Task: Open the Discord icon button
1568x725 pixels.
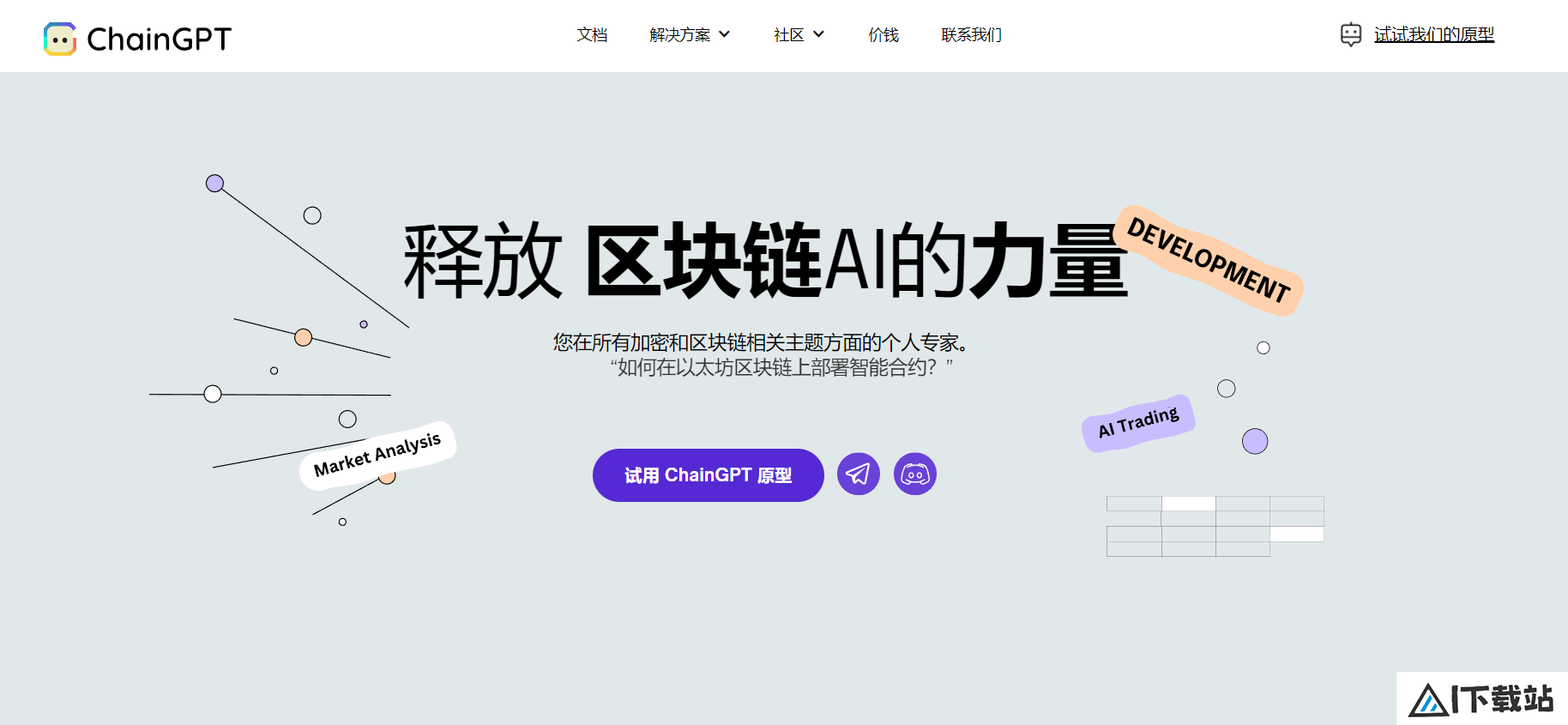Action: pyautogui.click(x=915, y=474)
